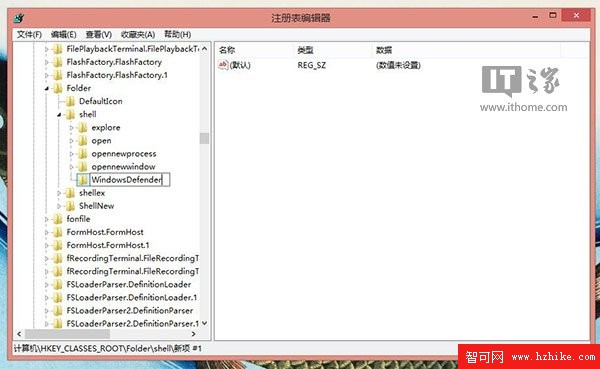600x369 pixels.
Task: Select the FormHost.FormHost key label
Action: pos(105,232)
